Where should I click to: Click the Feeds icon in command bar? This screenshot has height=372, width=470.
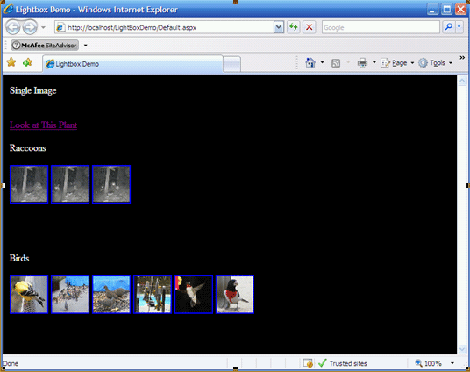click(336, 63)
